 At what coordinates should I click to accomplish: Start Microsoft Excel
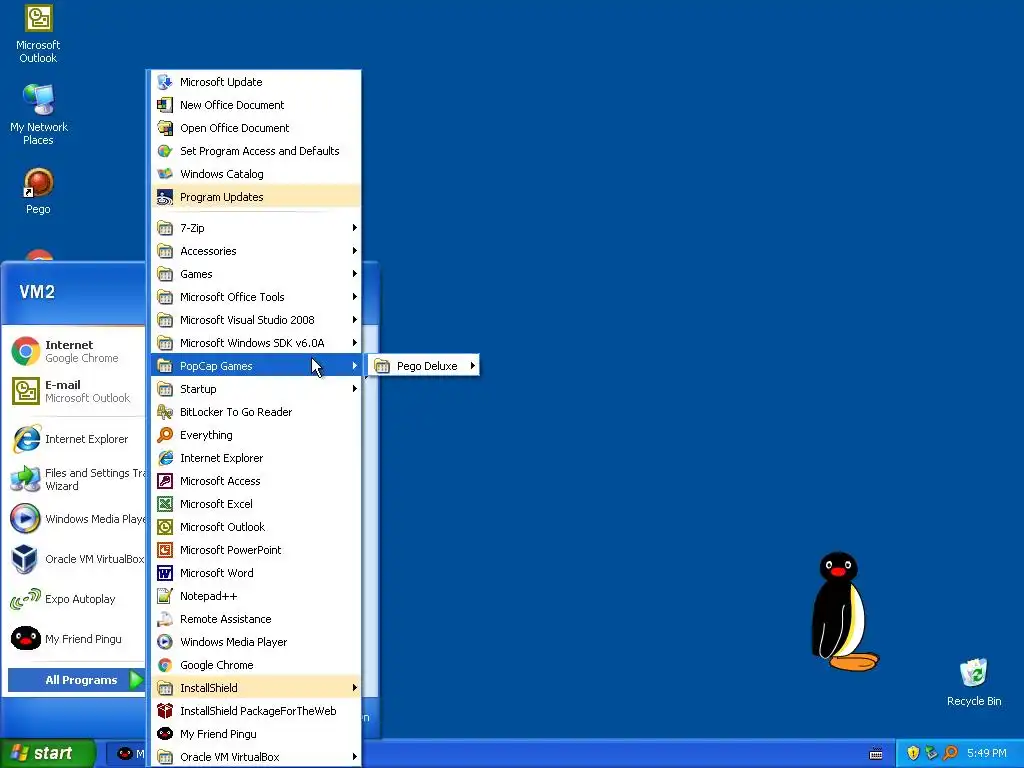click(x=256, y=504)
